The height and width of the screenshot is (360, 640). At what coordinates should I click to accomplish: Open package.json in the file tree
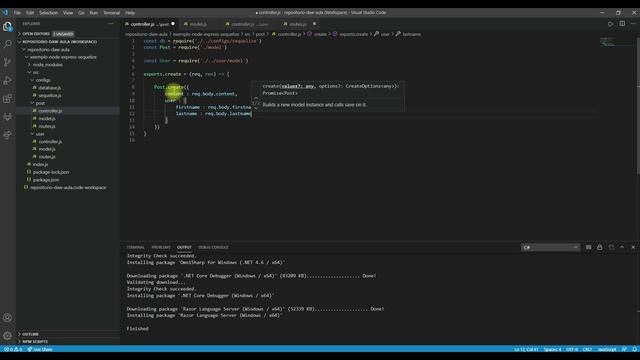[x=46, y=180]
